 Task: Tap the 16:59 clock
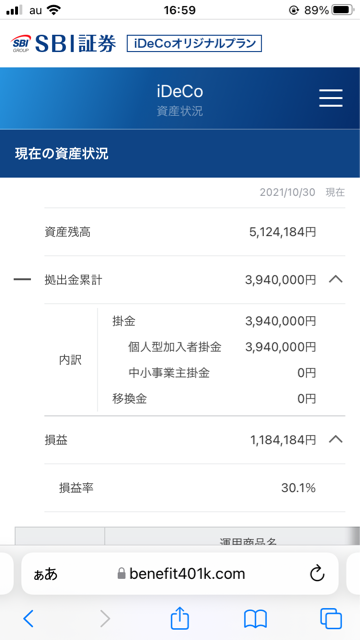(180, 10)
